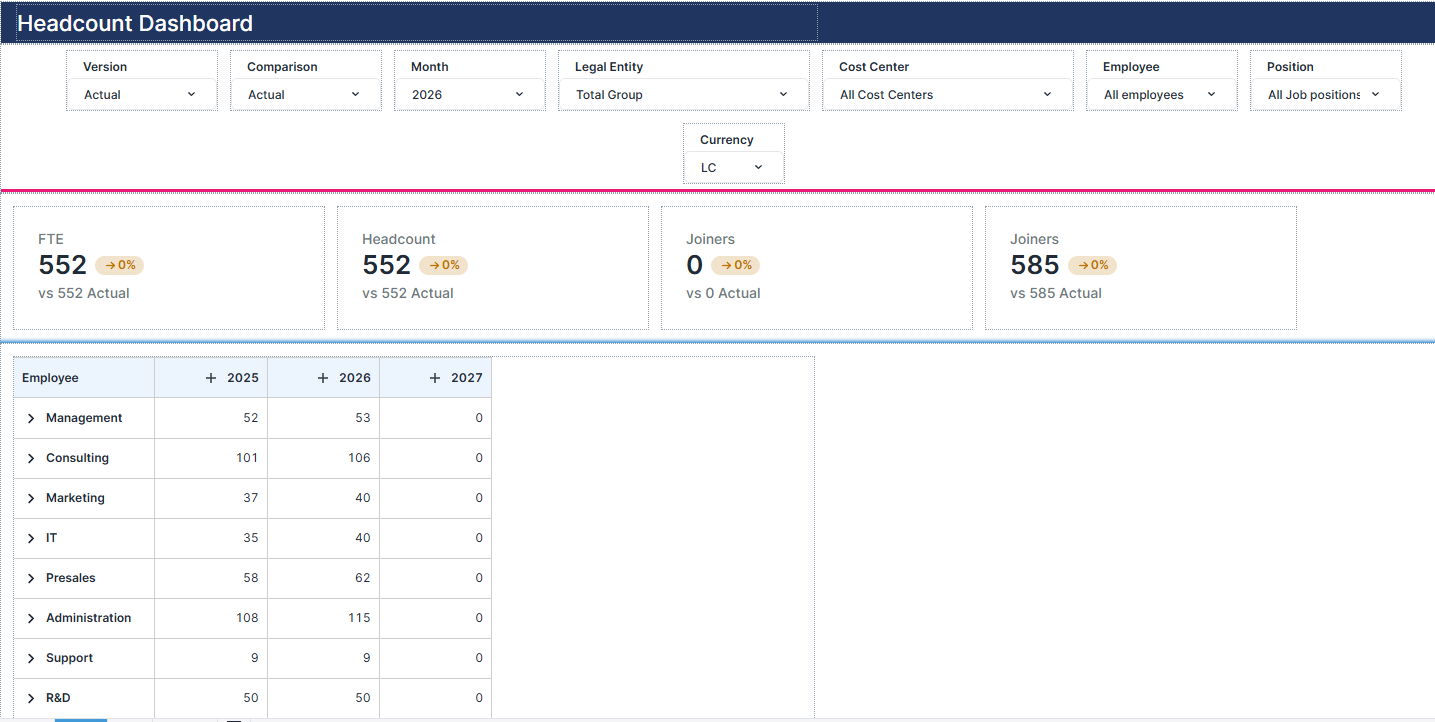Click the Headcount Dashboard title
1435x722 pixels.
[135, 23]
